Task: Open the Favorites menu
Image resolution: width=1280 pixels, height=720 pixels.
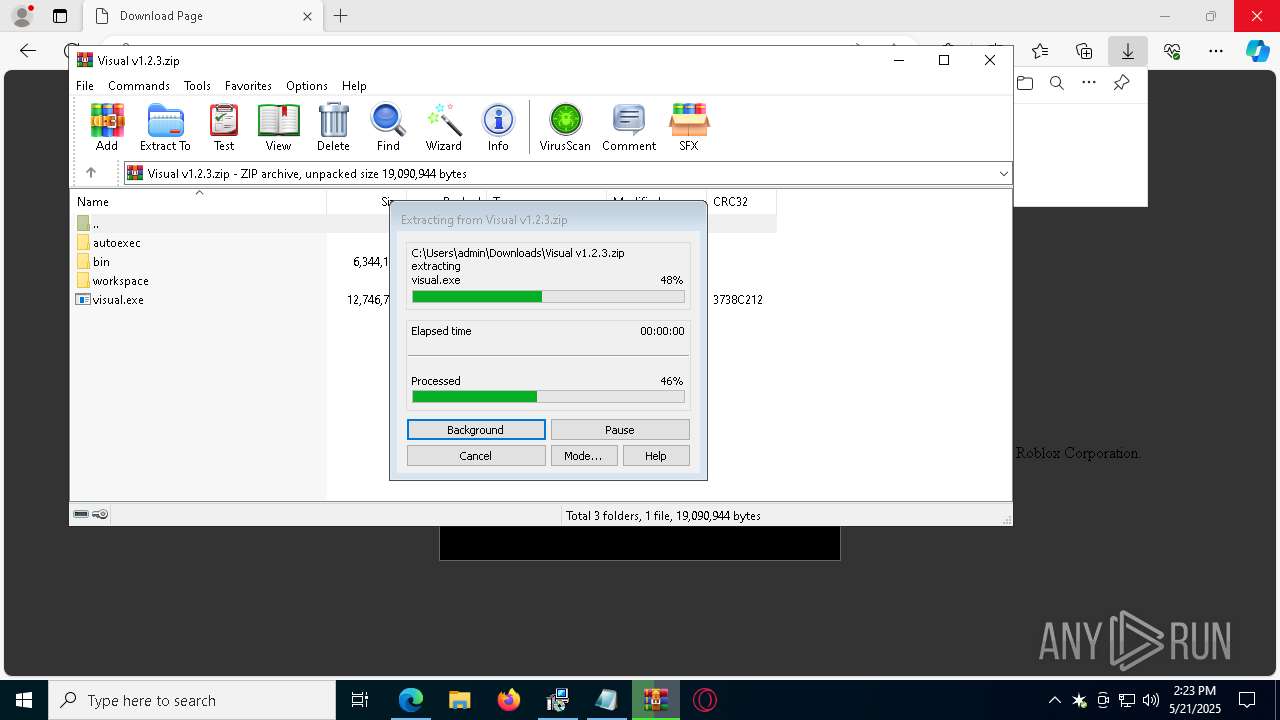Action: coord(248,86)
